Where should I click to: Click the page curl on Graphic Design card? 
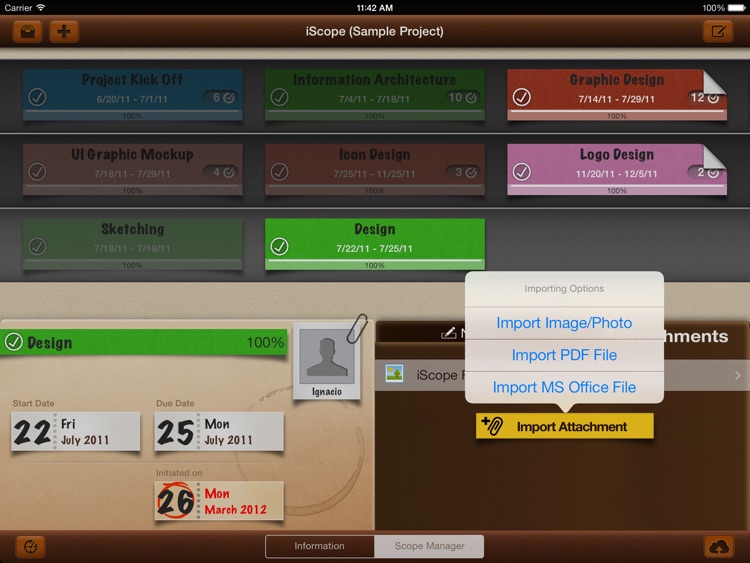coord(715,82)
